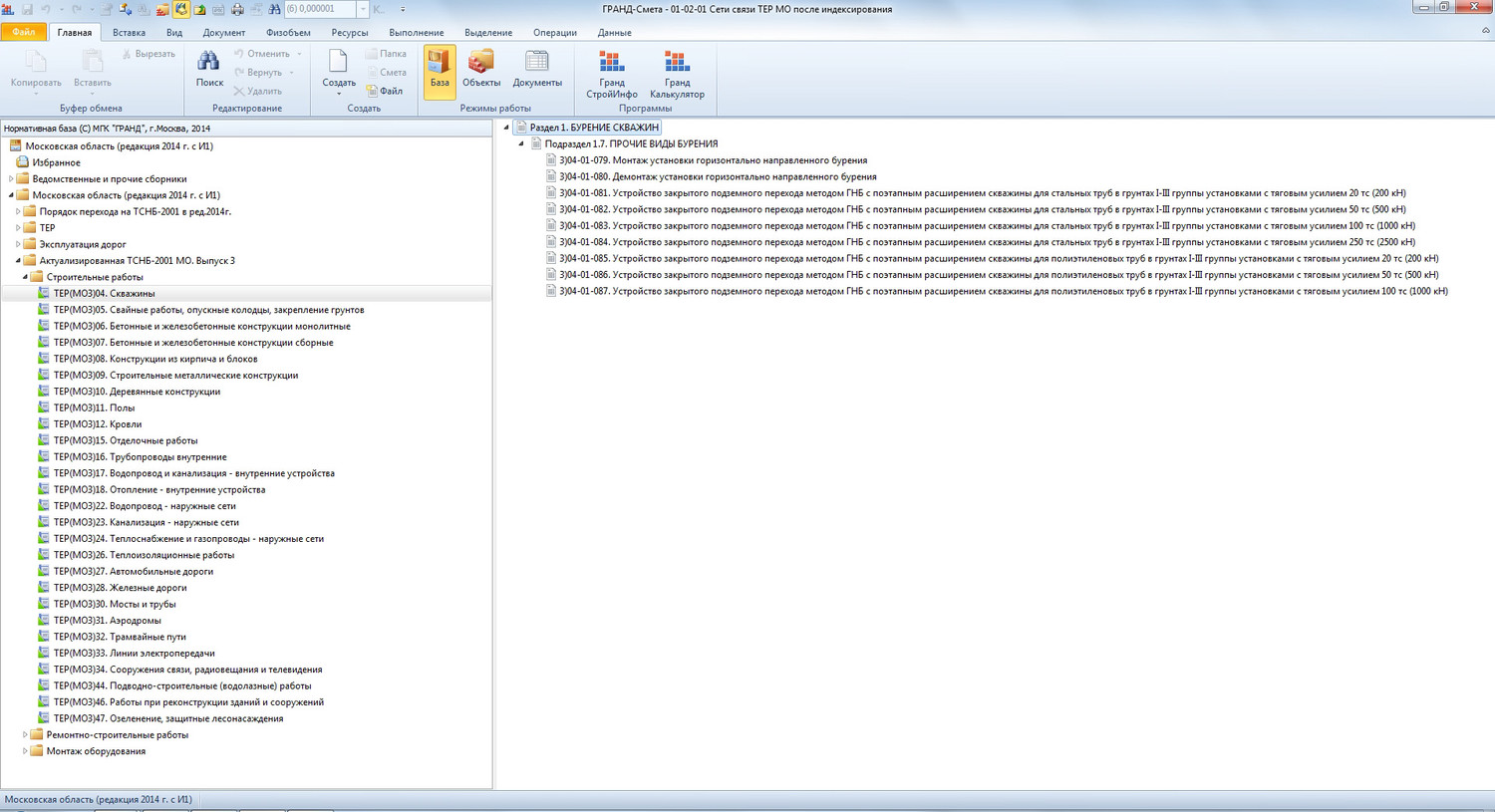Select norm 3)04-01-087 for polyethylene pipes 100 тс
The width and height of the screenshot is (1495, 812).
1003,291
